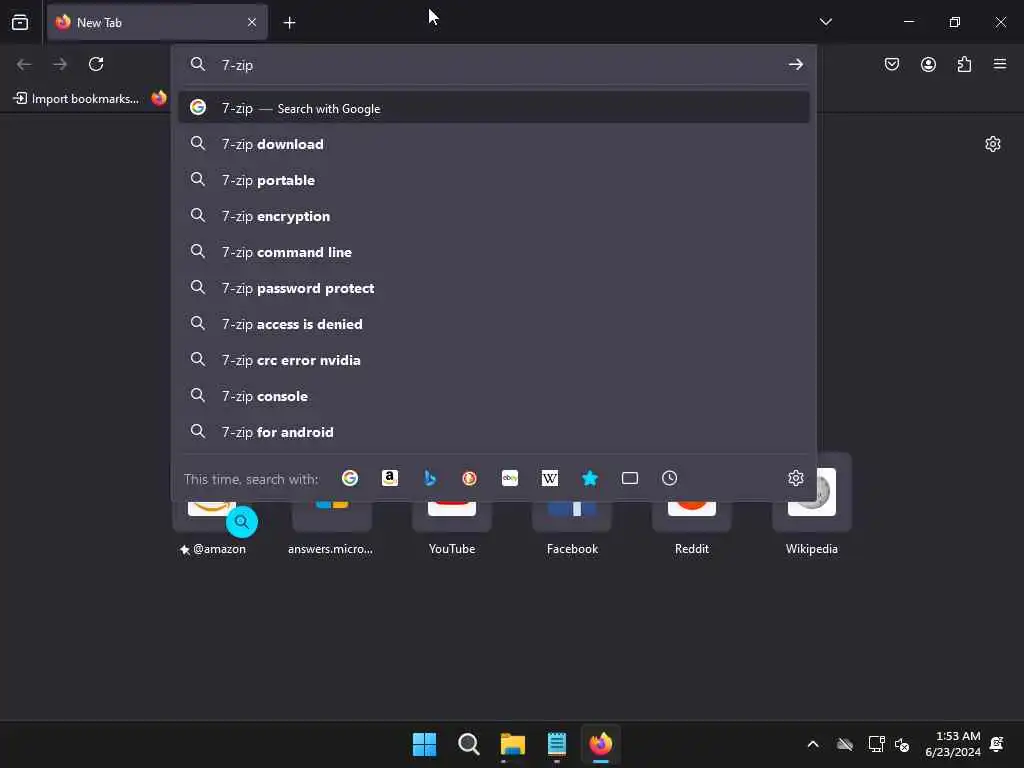Search this time with Wikipedia icon
The image size is (1024, 768).
pos(550,478)
